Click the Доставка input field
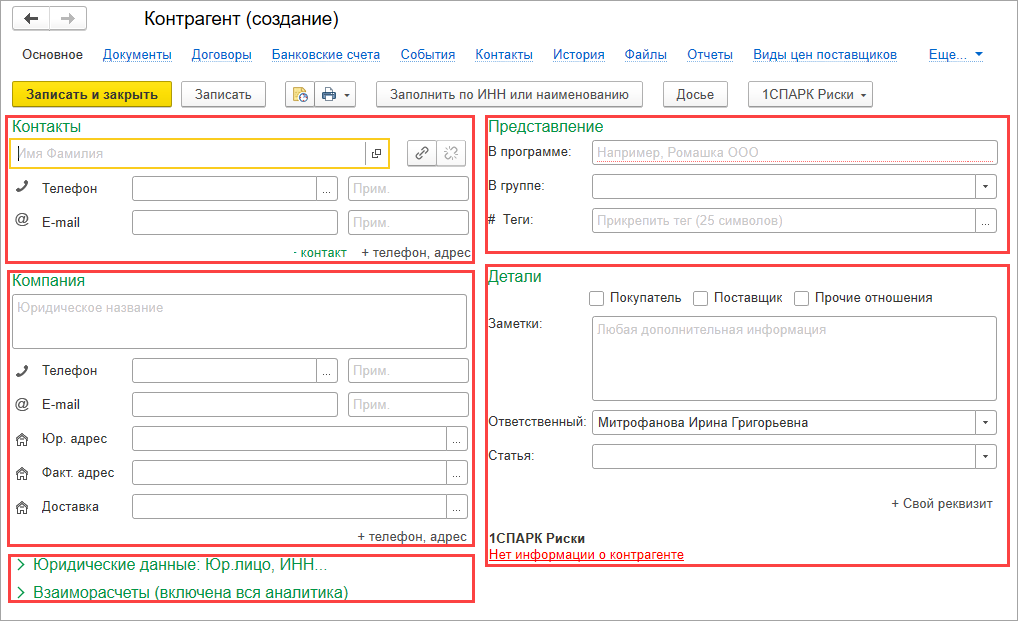Image resolution: width=1018 pixels, height=621 pixels. click(290, 507)
